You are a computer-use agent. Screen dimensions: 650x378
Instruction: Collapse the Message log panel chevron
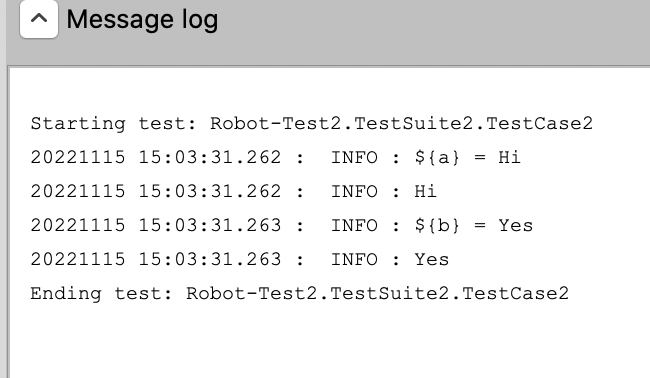point(39,19)
